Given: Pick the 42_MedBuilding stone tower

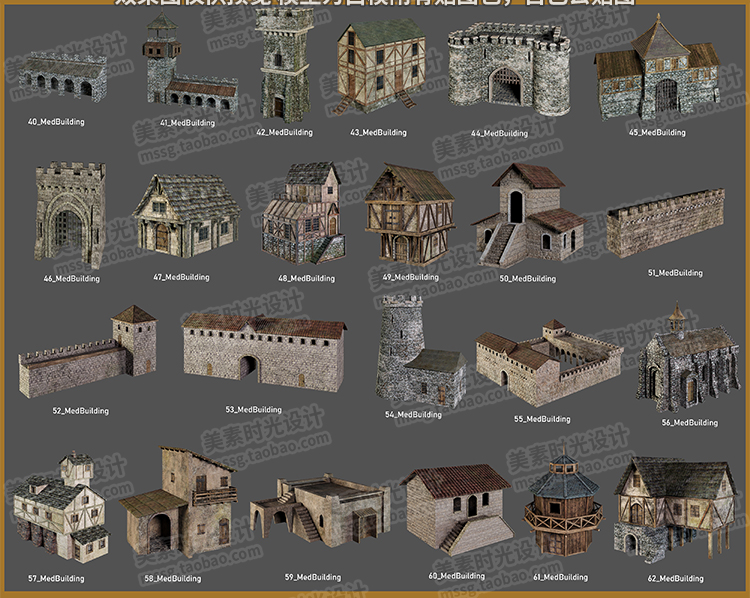Looking at the screenshot, I should tap(285, 65).
